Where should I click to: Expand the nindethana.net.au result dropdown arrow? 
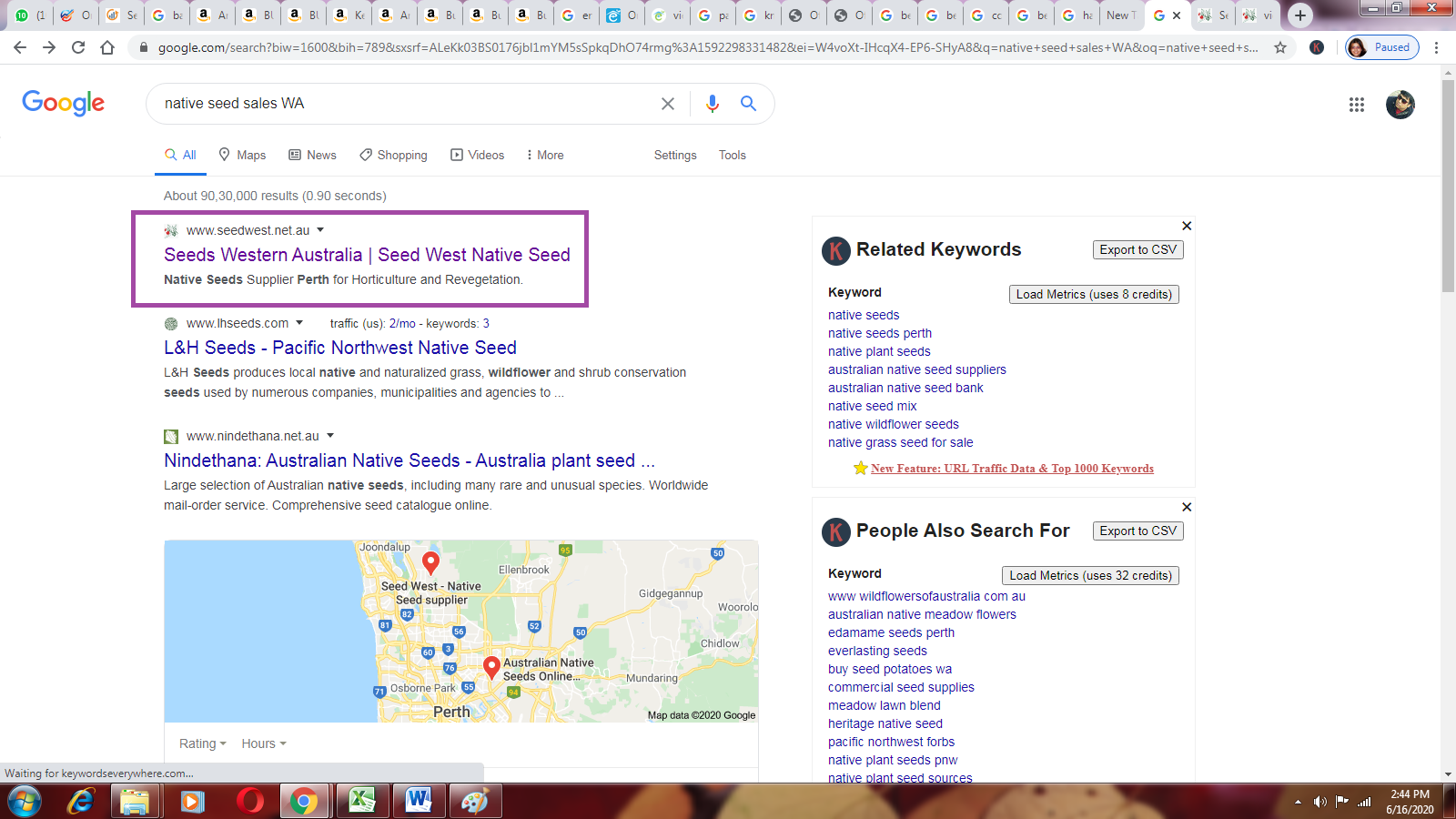[330, 436]
